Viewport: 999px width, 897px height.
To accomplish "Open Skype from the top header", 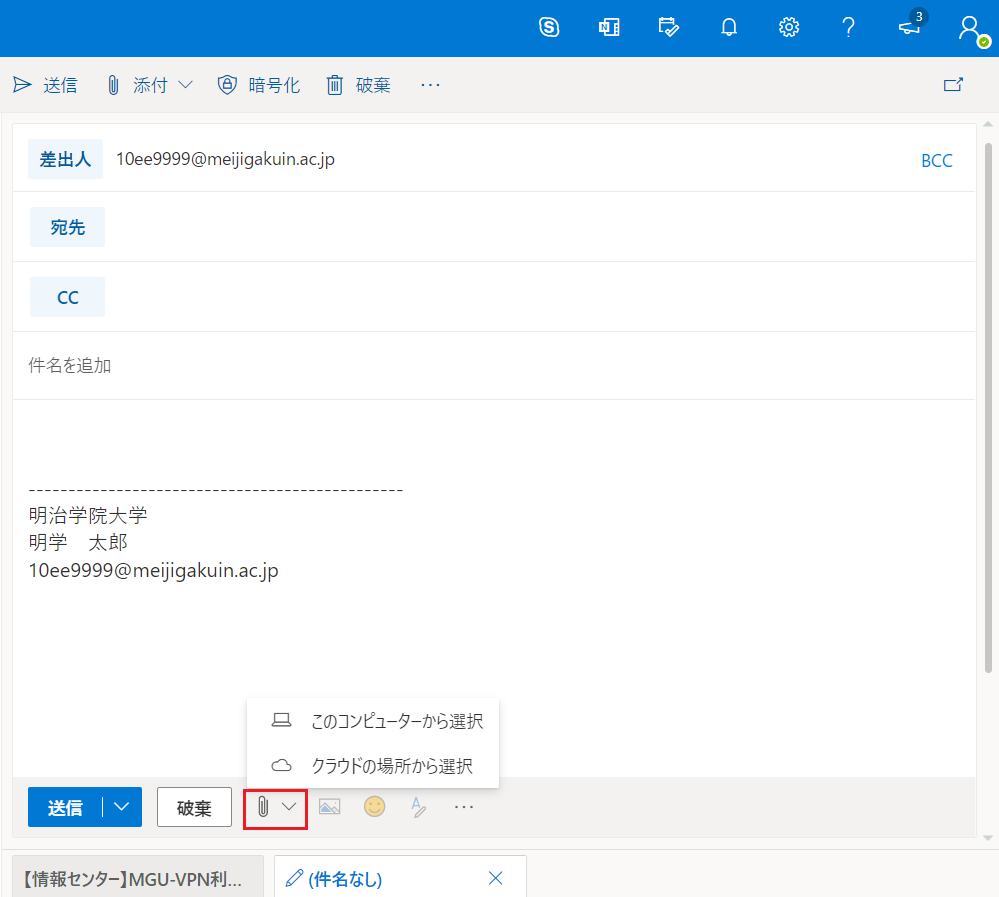I will pyautogui.click(x=549, y=28).
